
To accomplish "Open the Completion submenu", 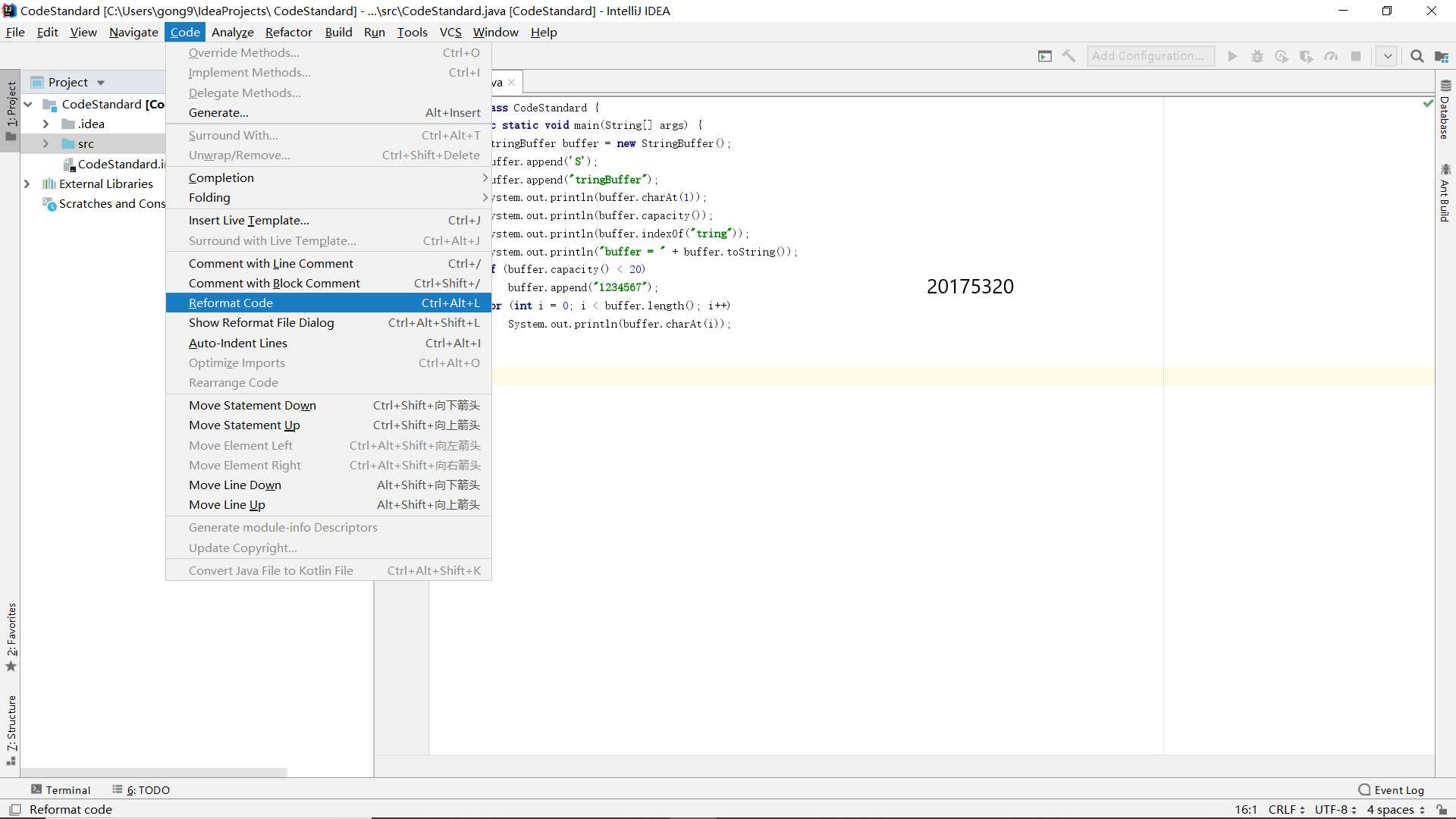I will click(x=328, y=177).
